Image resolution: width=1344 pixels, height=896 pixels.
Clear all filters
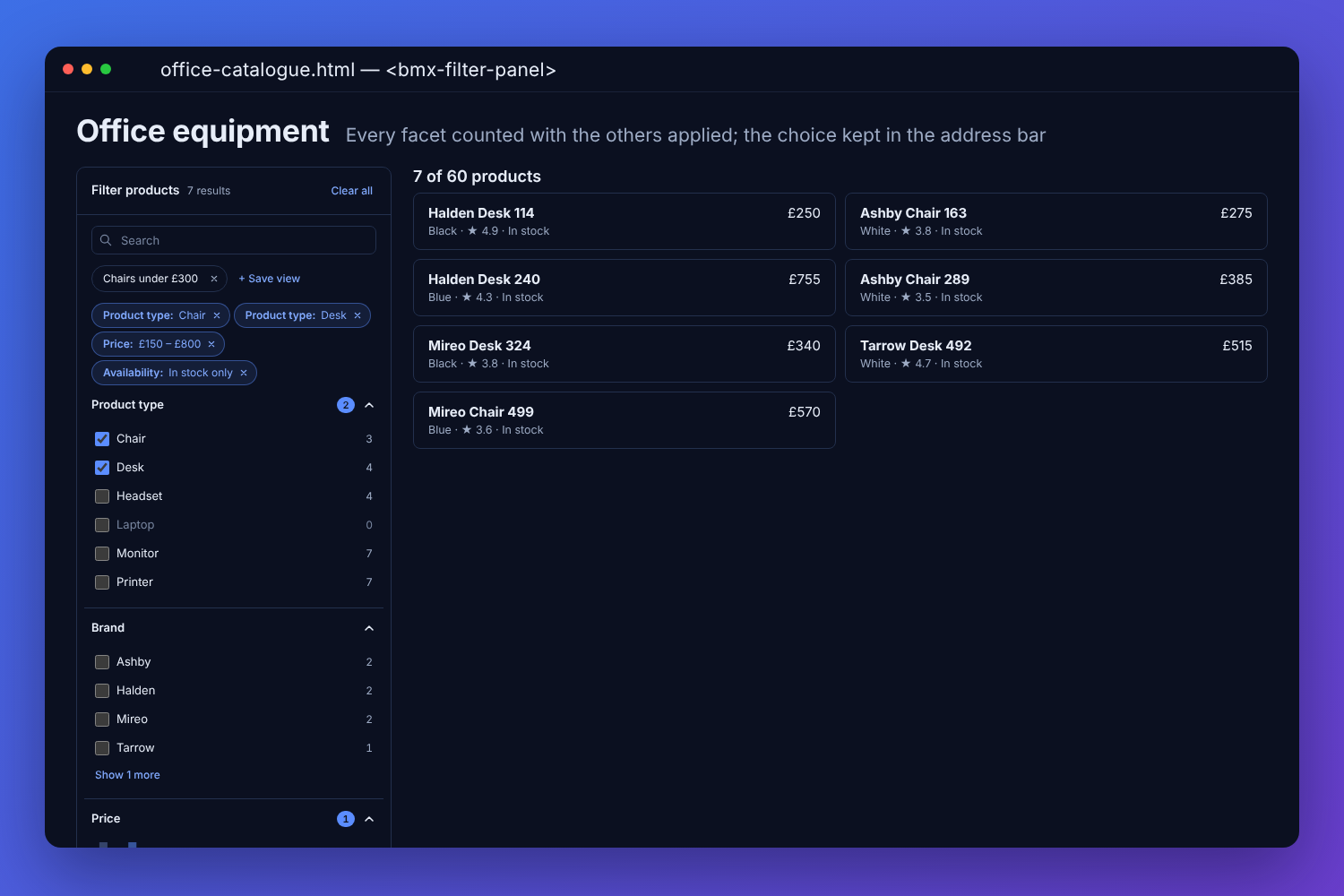click(x=352, y=191)
